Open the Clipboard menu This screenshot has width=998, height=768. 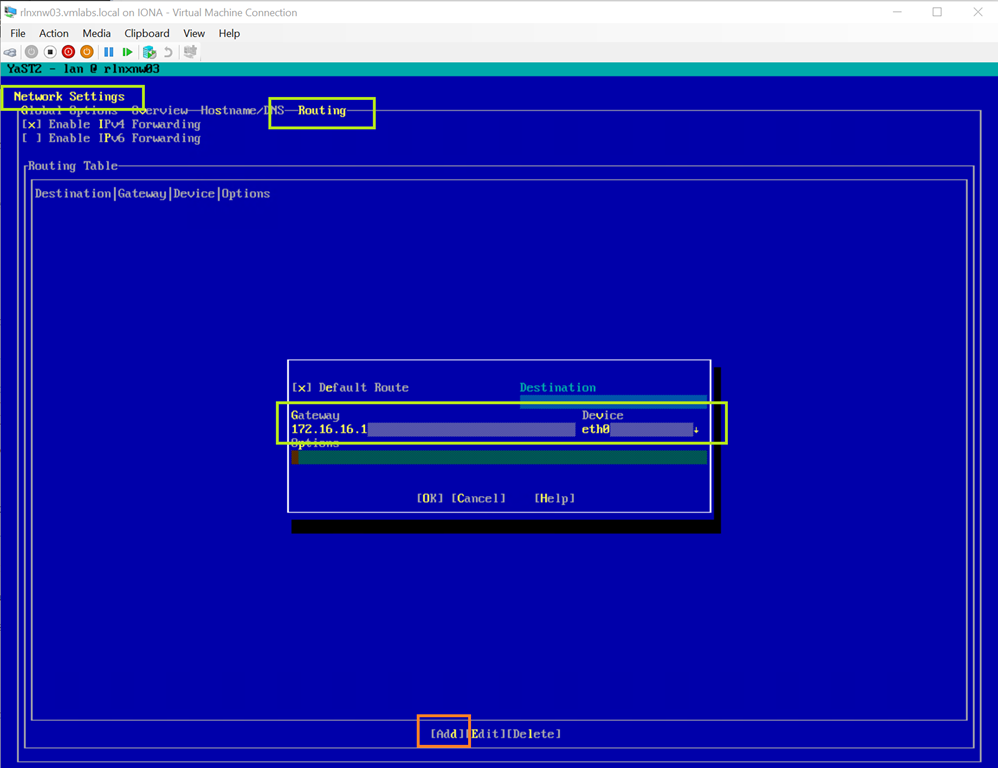coord(147,33)
